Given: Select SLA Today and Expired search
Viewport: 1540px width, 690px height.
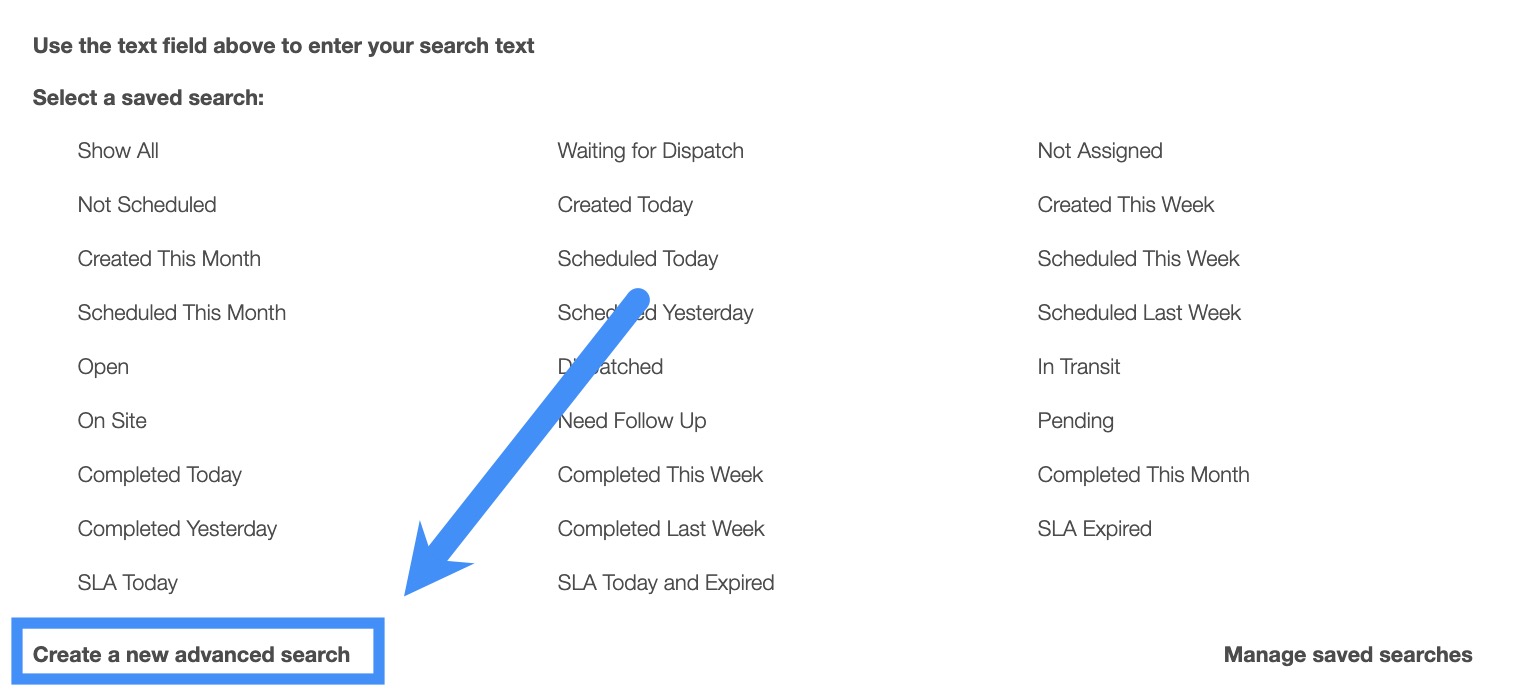Looking at the screenshot, I should (665, 583).
